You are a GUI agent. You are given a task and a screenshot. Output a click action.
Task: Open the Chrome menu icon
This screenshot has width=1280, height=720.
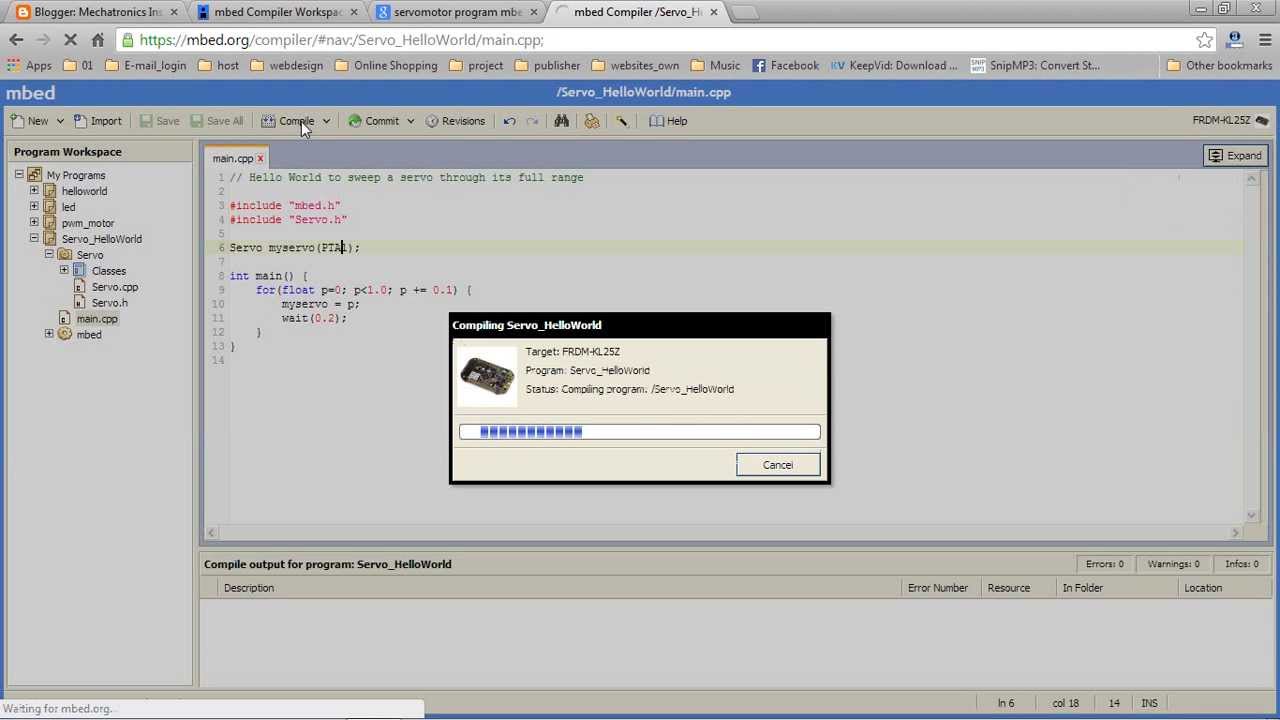[x=1264, y=40]
